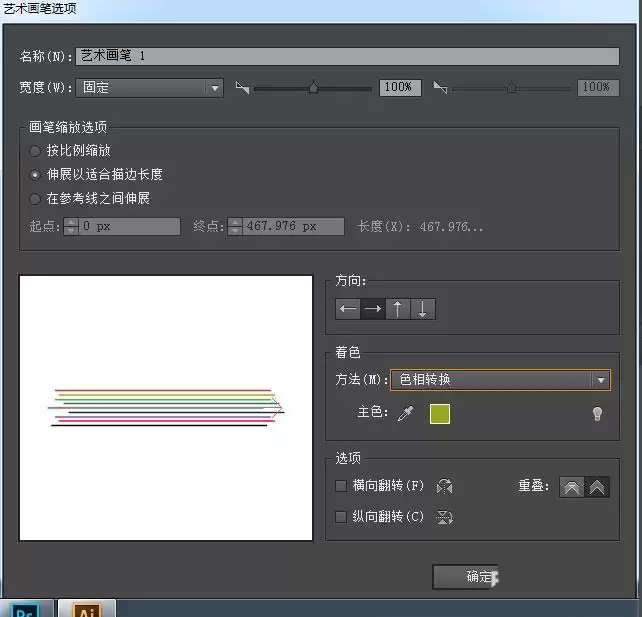The height and width of the screenshot is (617, 642).
Task: Choose the first overlap adjustment icon
Action: click(x=572, y=487)
